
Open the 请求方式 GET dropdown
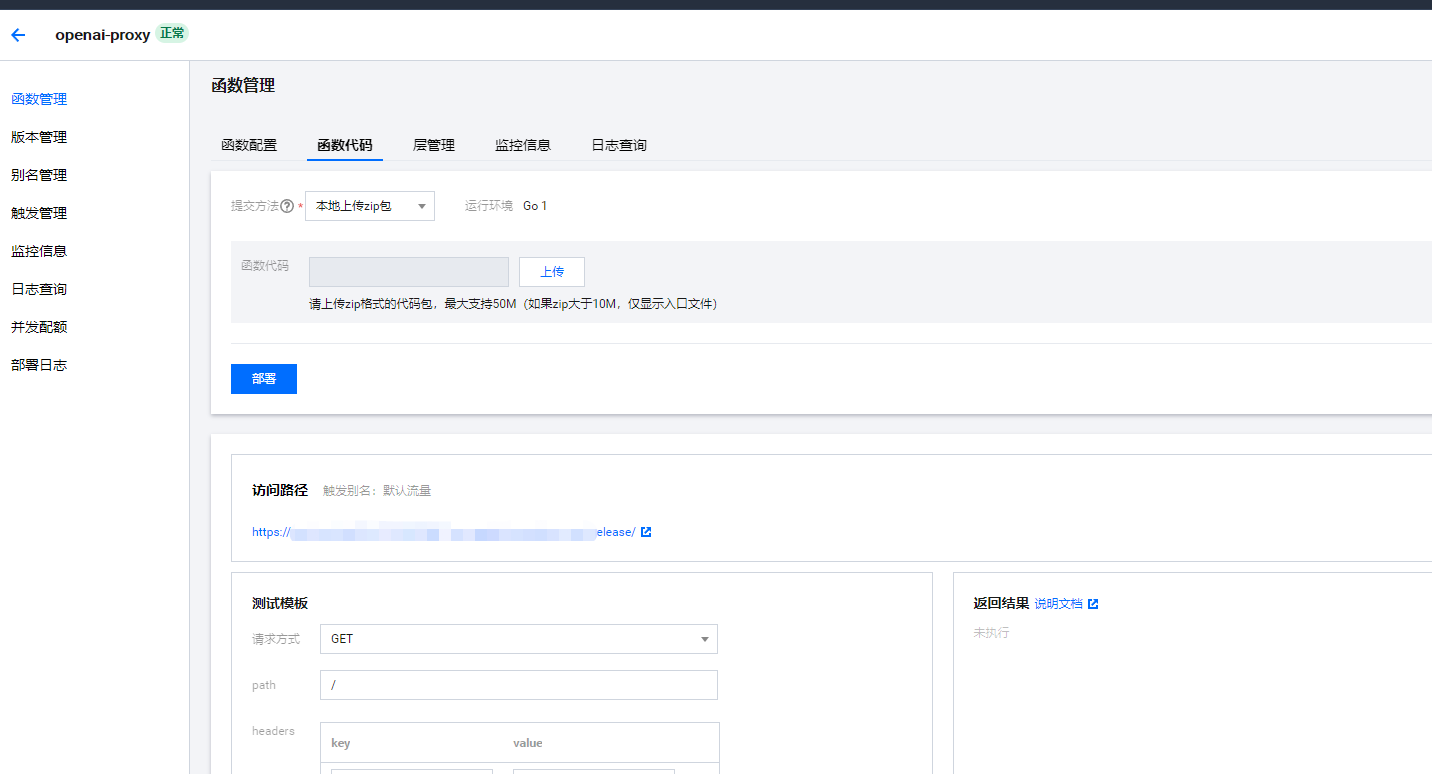[x=519, y=639]
